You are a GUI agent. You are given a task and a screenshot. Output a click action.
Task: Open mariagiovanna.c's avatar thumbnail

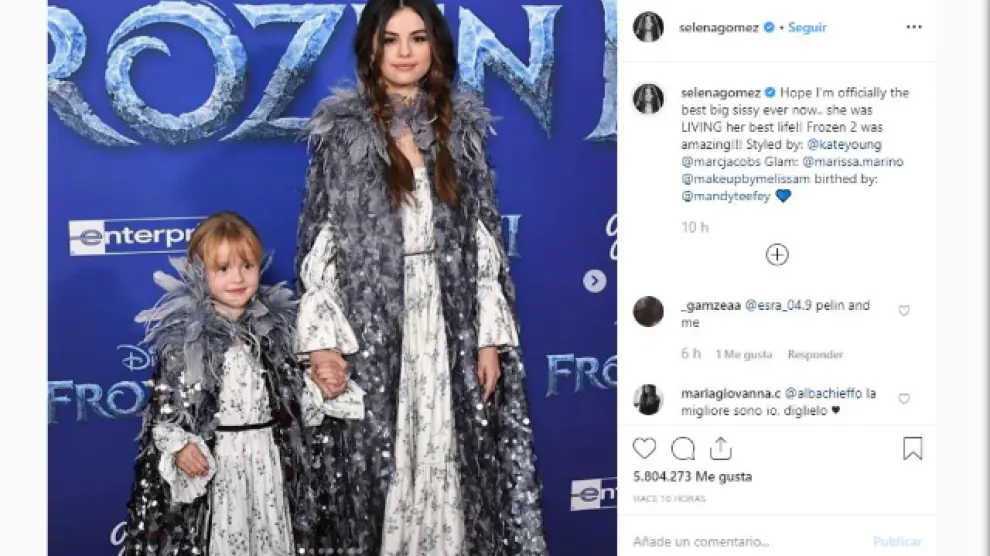click(648, 399)
